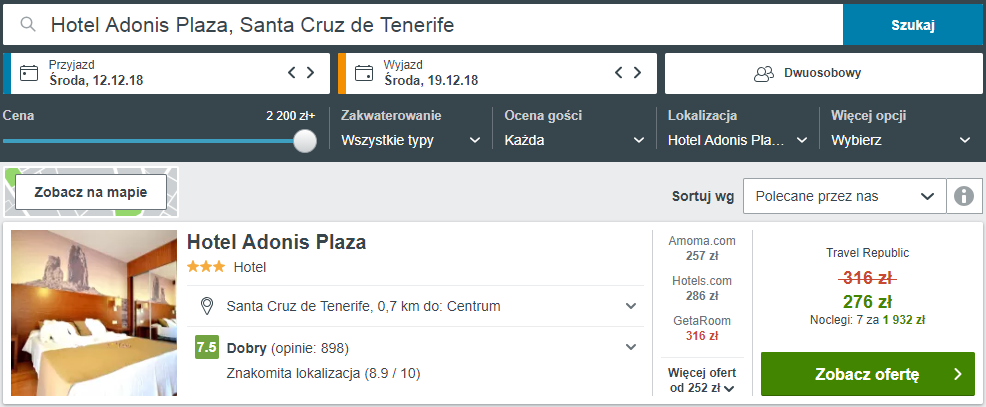Open the Więcej opcji dropdown
The image size is (986, 407).
pos(901,140)
